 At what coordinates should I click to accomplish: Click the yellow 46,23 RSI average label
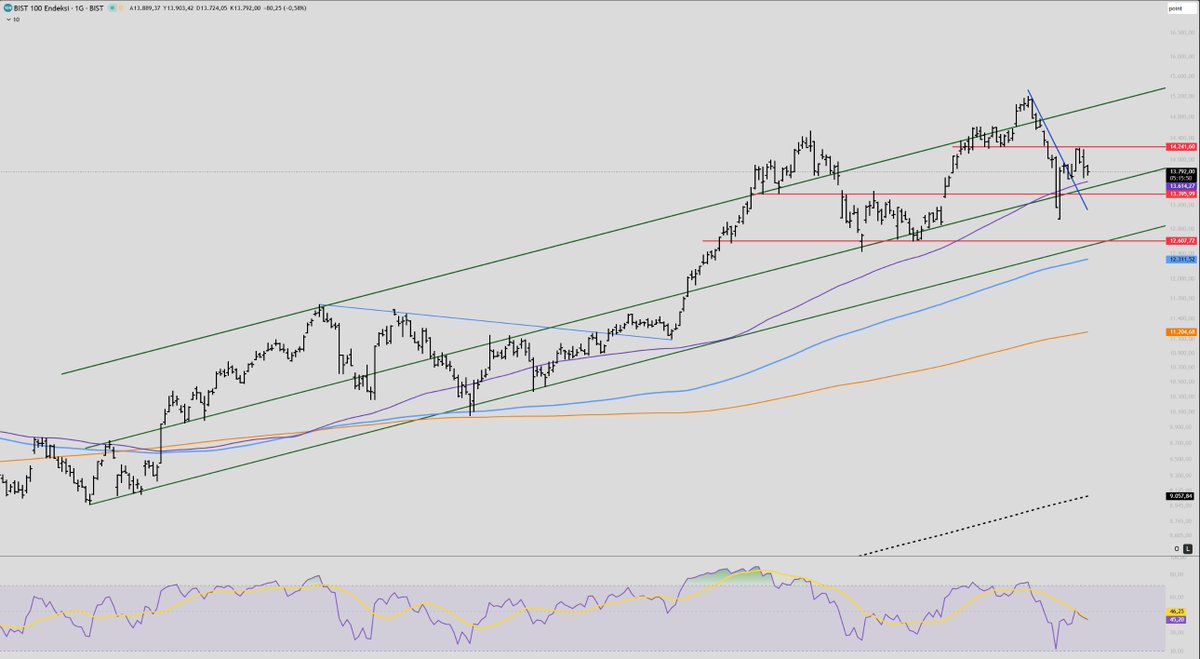(x=1174, y=611)
